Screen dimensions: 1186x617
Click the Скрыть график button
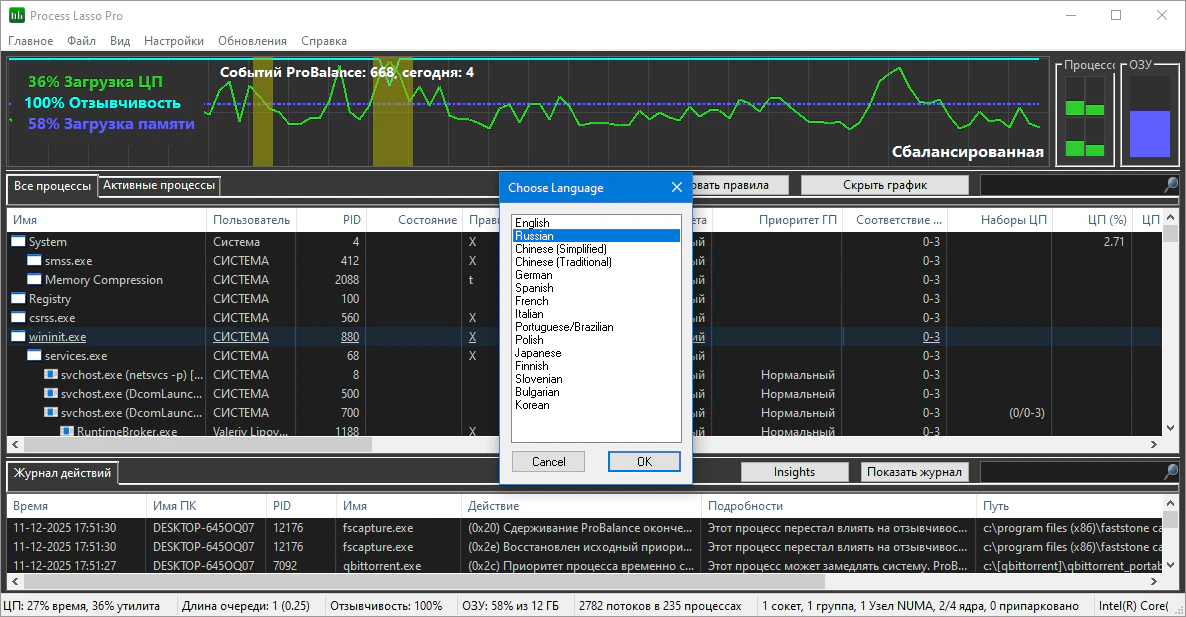pos(884,185)
